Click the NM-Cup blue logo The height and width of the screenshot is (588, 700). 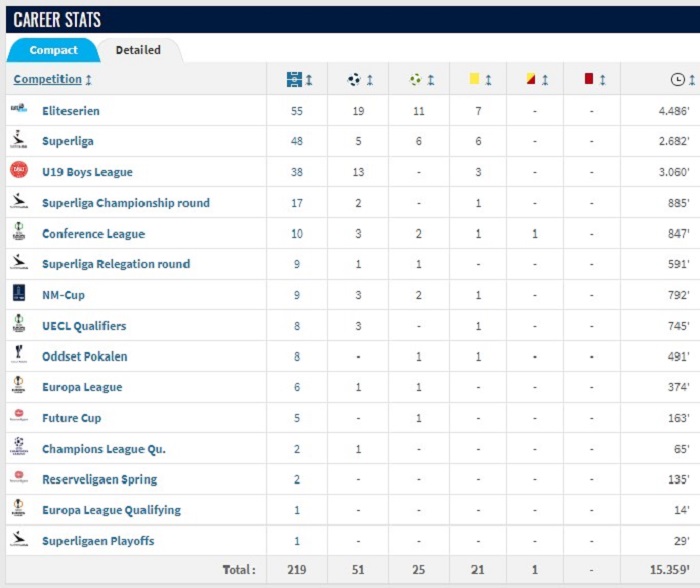click(x=19, y=293)
